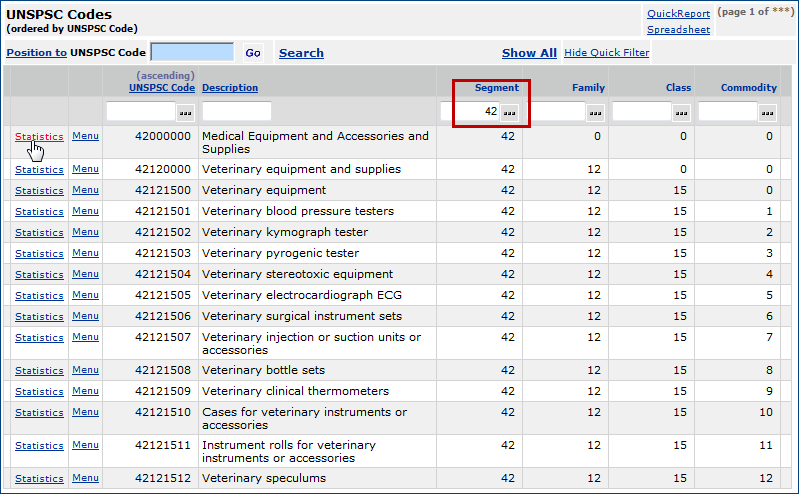Open the Search link

tap(301, 53)
